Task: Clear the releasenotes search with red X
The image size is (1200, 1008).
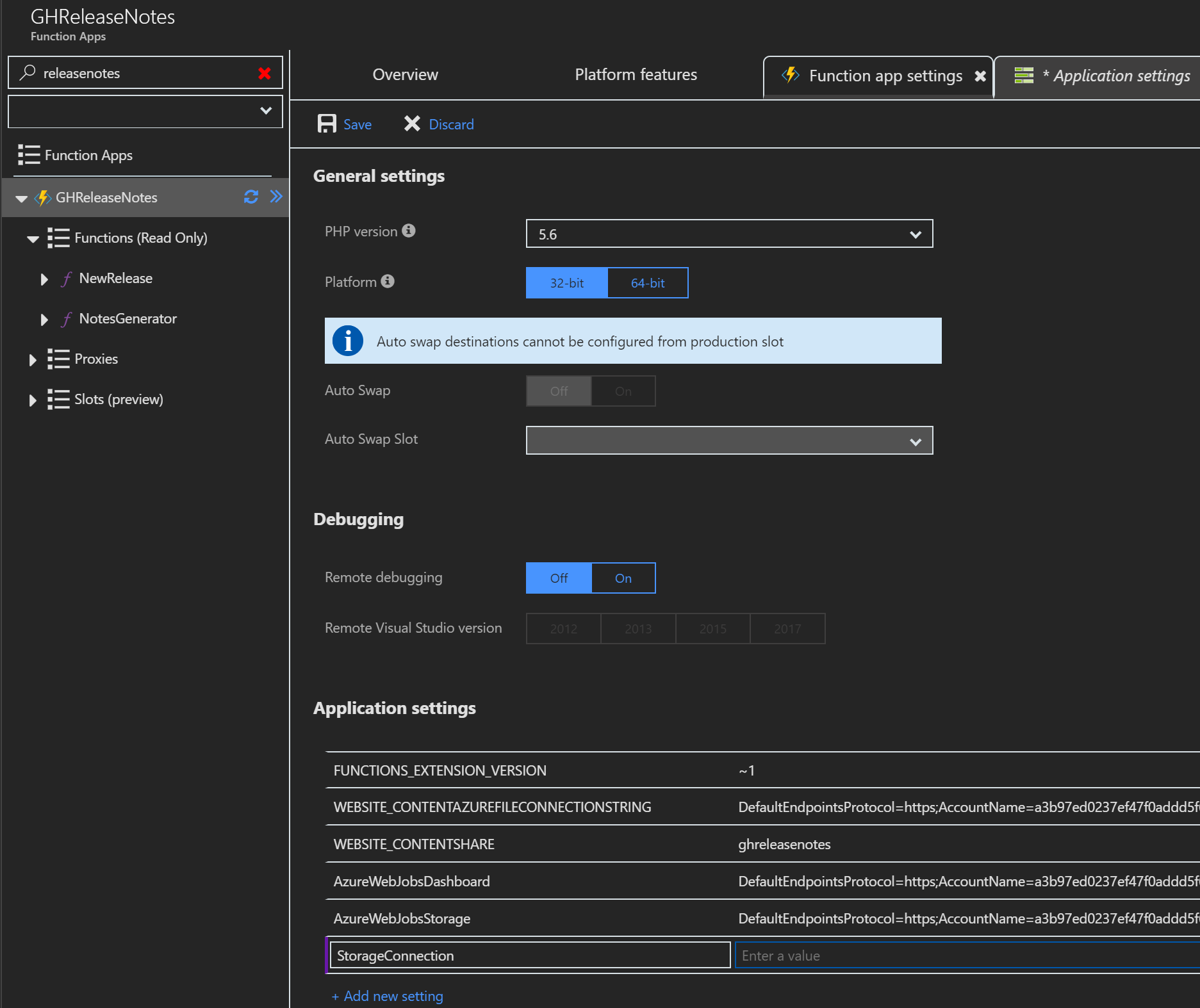Action: click(264, 73)
